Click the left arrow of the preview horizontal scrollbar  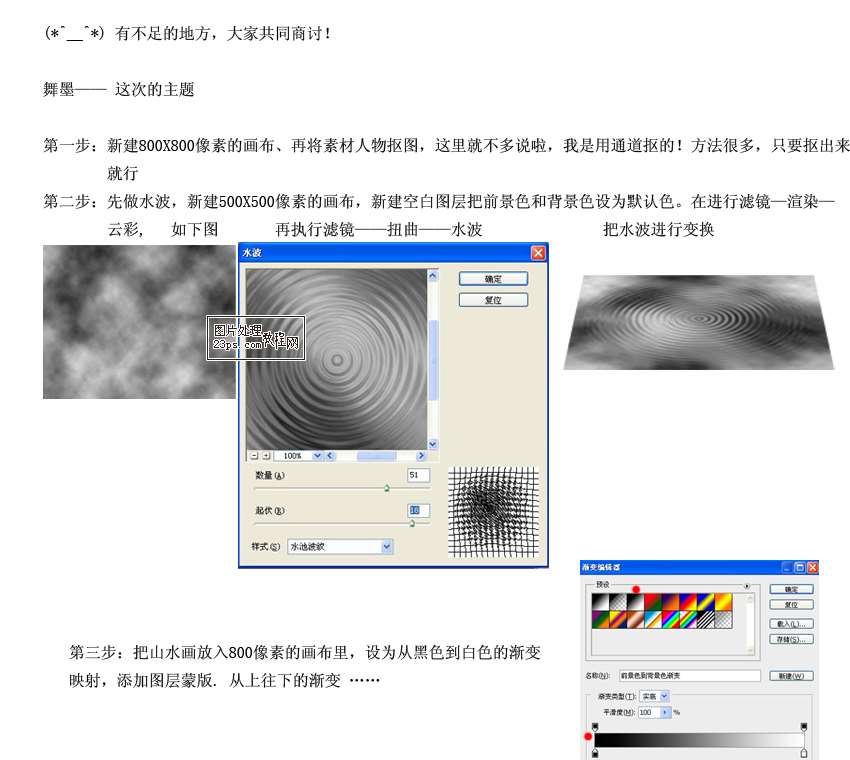click(x=330, y=456)
